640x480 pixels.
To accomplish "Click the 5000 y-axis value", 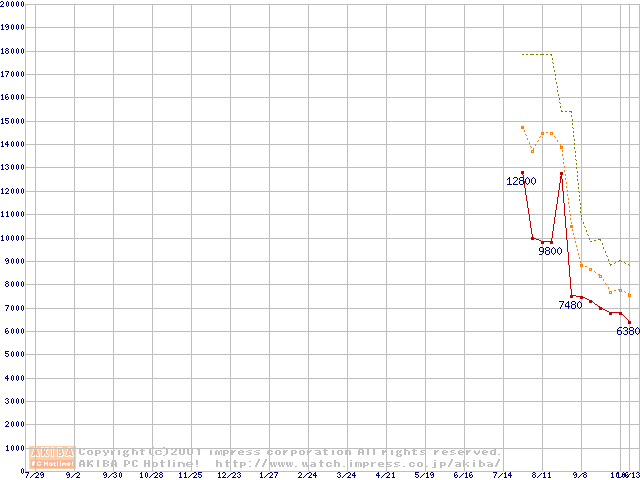I will (x=15, y=355).
